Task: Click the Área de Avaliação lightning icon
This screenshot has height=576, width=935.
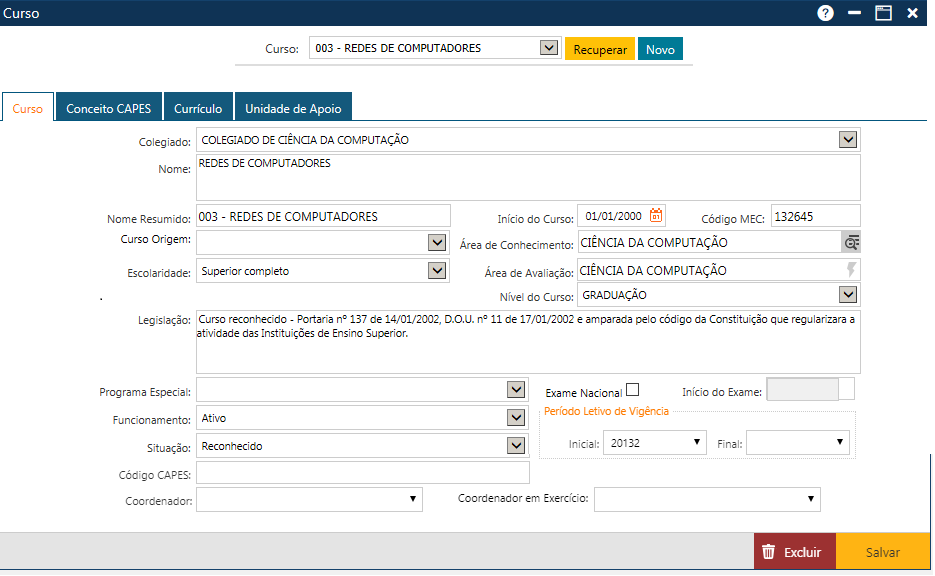Action: pos(851,270)
